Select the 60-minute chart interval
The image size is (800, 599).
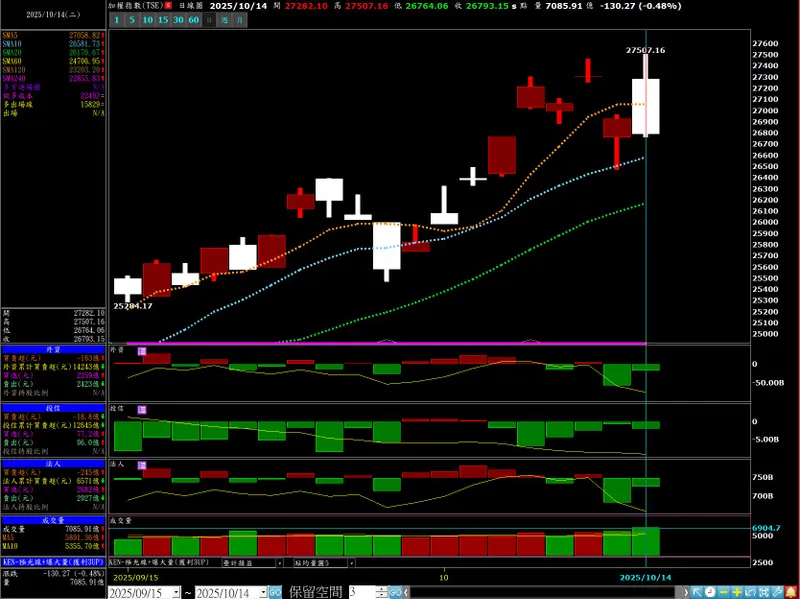tap(193, 20)
